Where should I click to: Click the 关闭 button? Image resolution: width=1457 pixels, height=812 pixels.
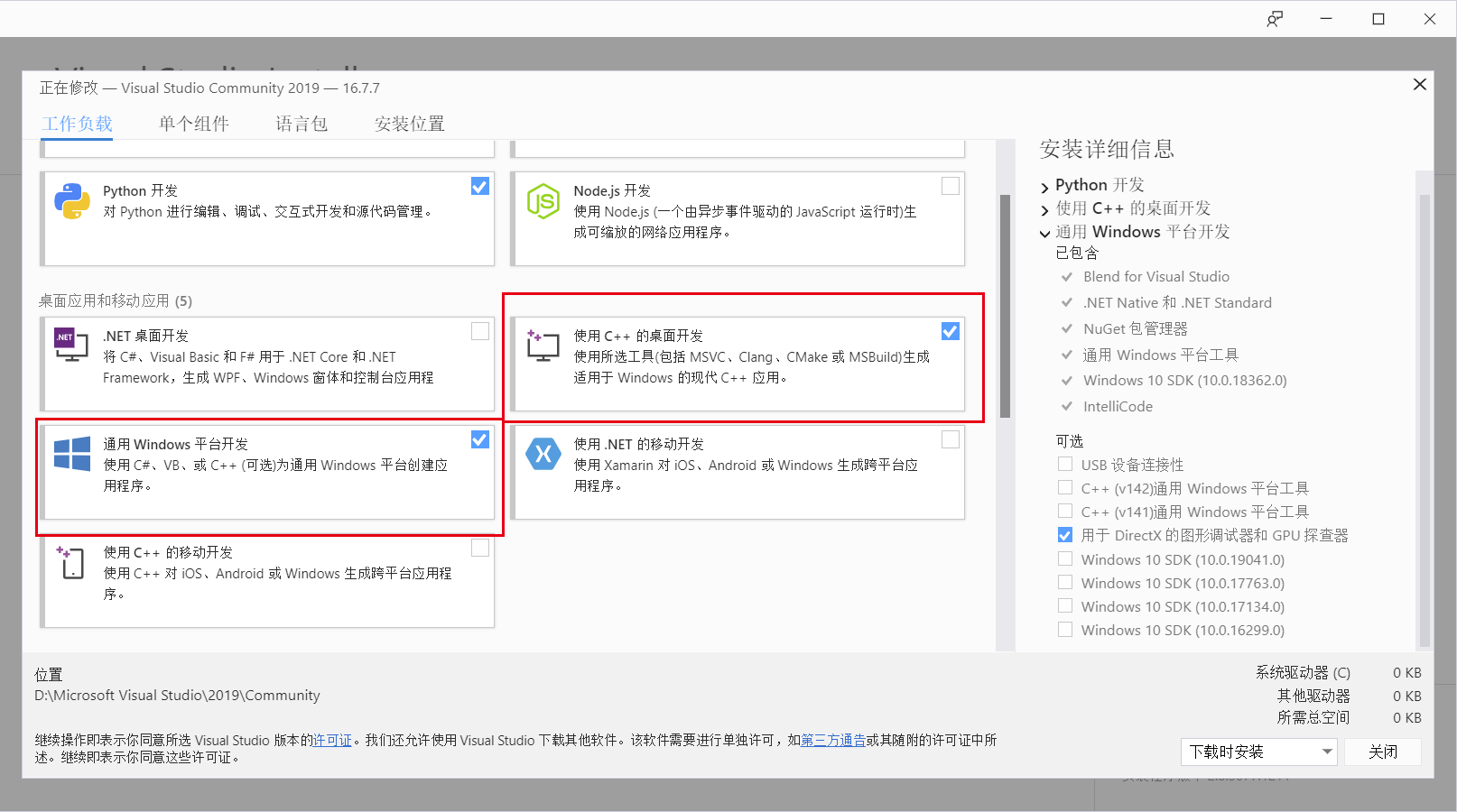coord(1383,752)
